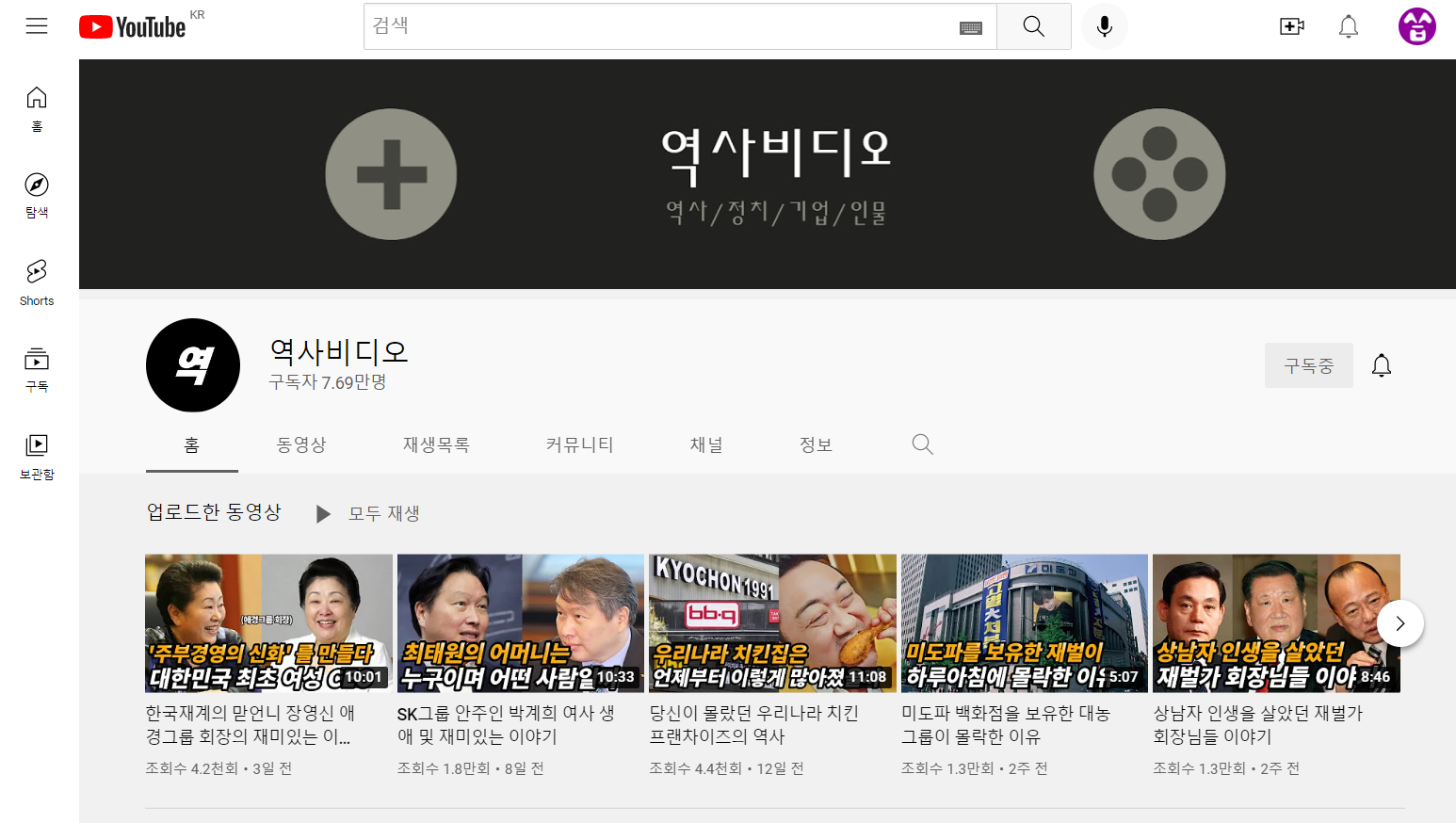Image resolution: width=1456 pixels, height=823 pixels.
Task: Open the 업로드한 동영상 section link
Action: pyautogui.click(x=214, y=511)
